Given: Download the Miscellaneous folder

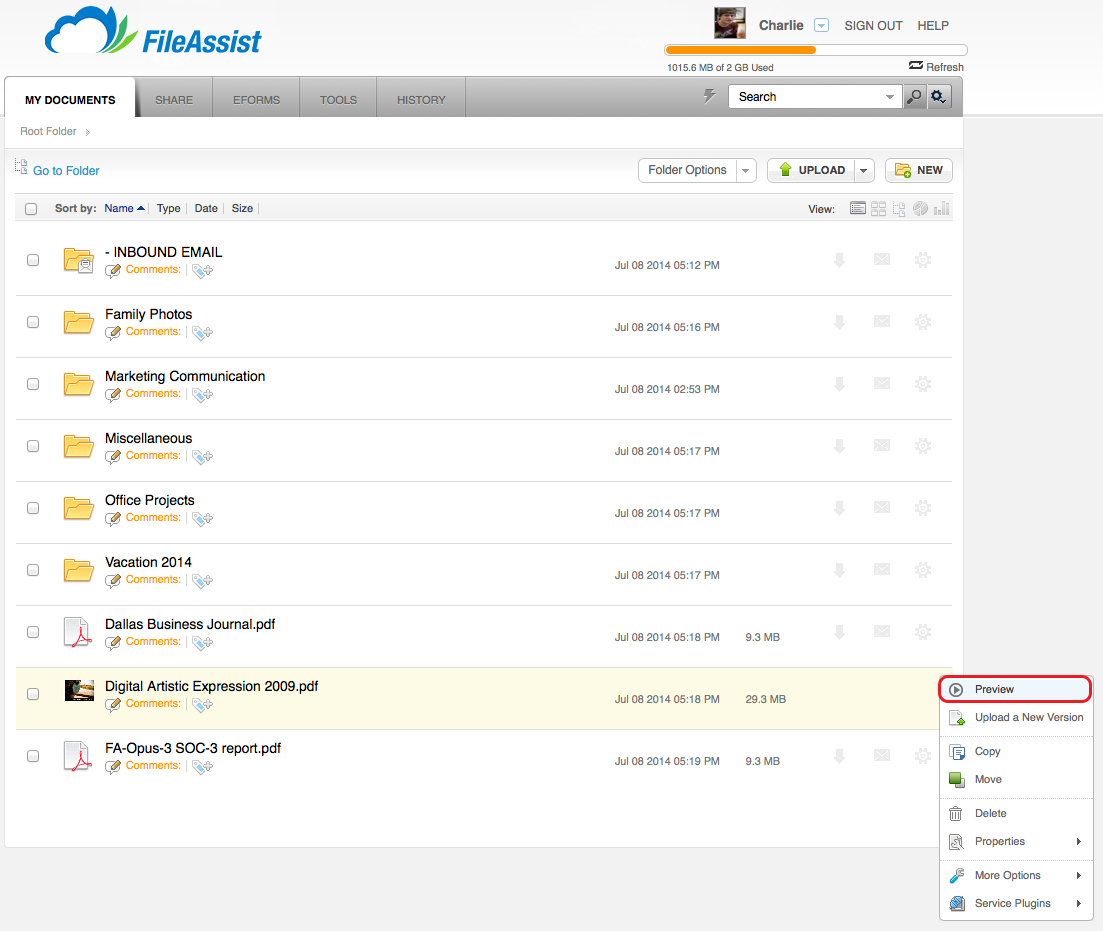Looking at the screenshot, I should [x=839, y=446].
